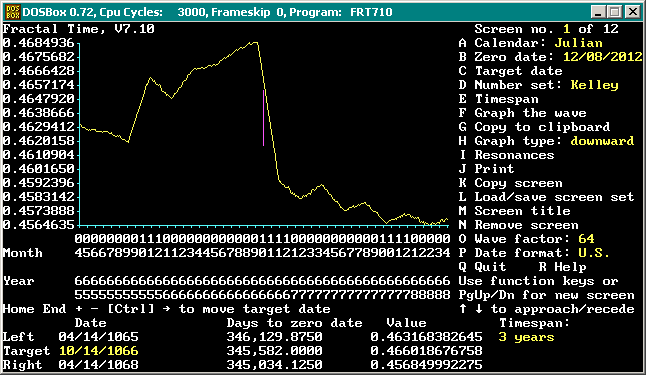
Task: Click the Julian calendar value
Action: tap(578, 43)
